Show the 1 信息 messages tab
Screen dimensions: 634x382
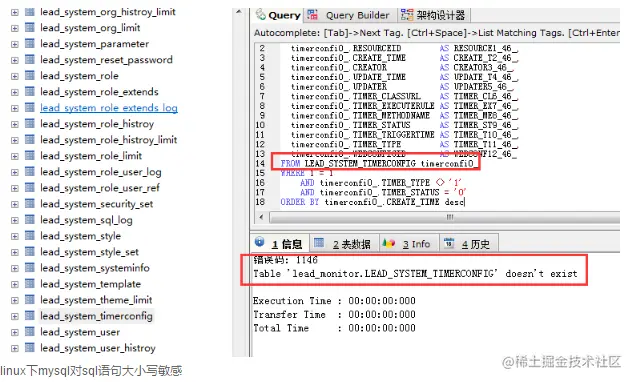click(x=280, y=243)
